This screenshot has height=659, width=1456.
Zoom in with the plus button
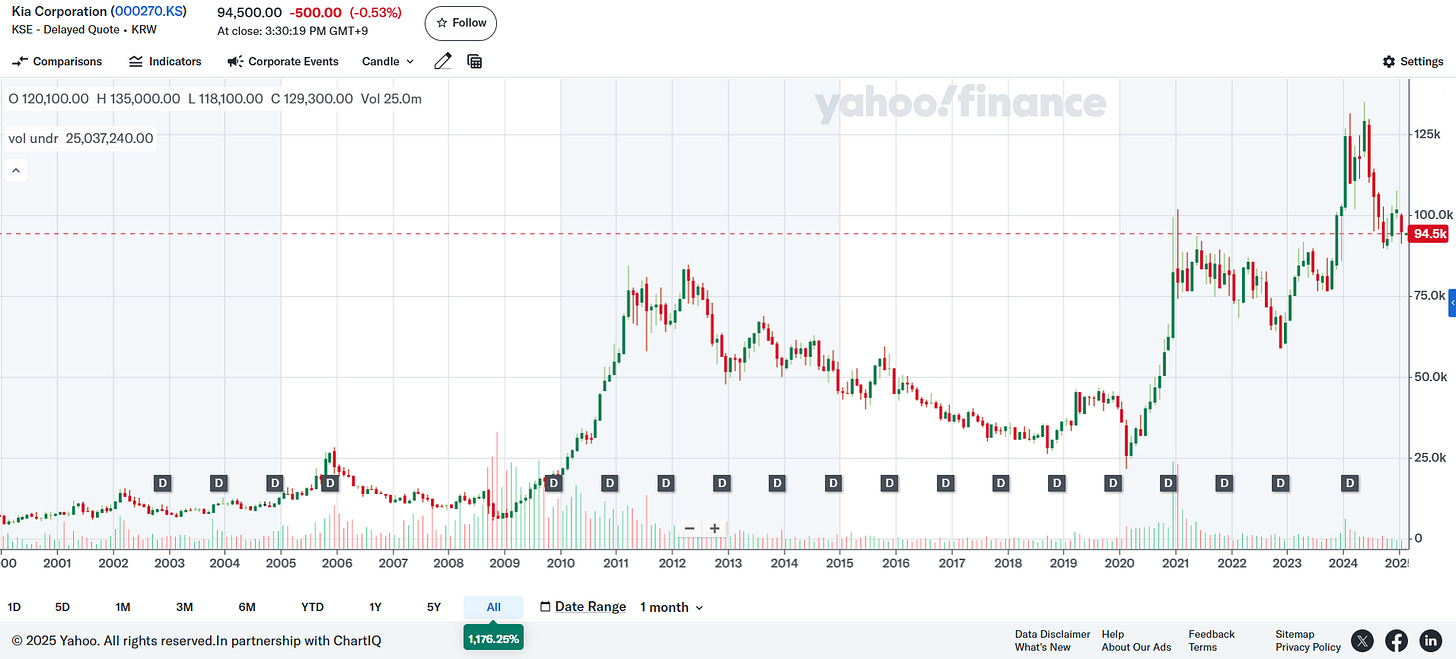(x=715, y=529)
